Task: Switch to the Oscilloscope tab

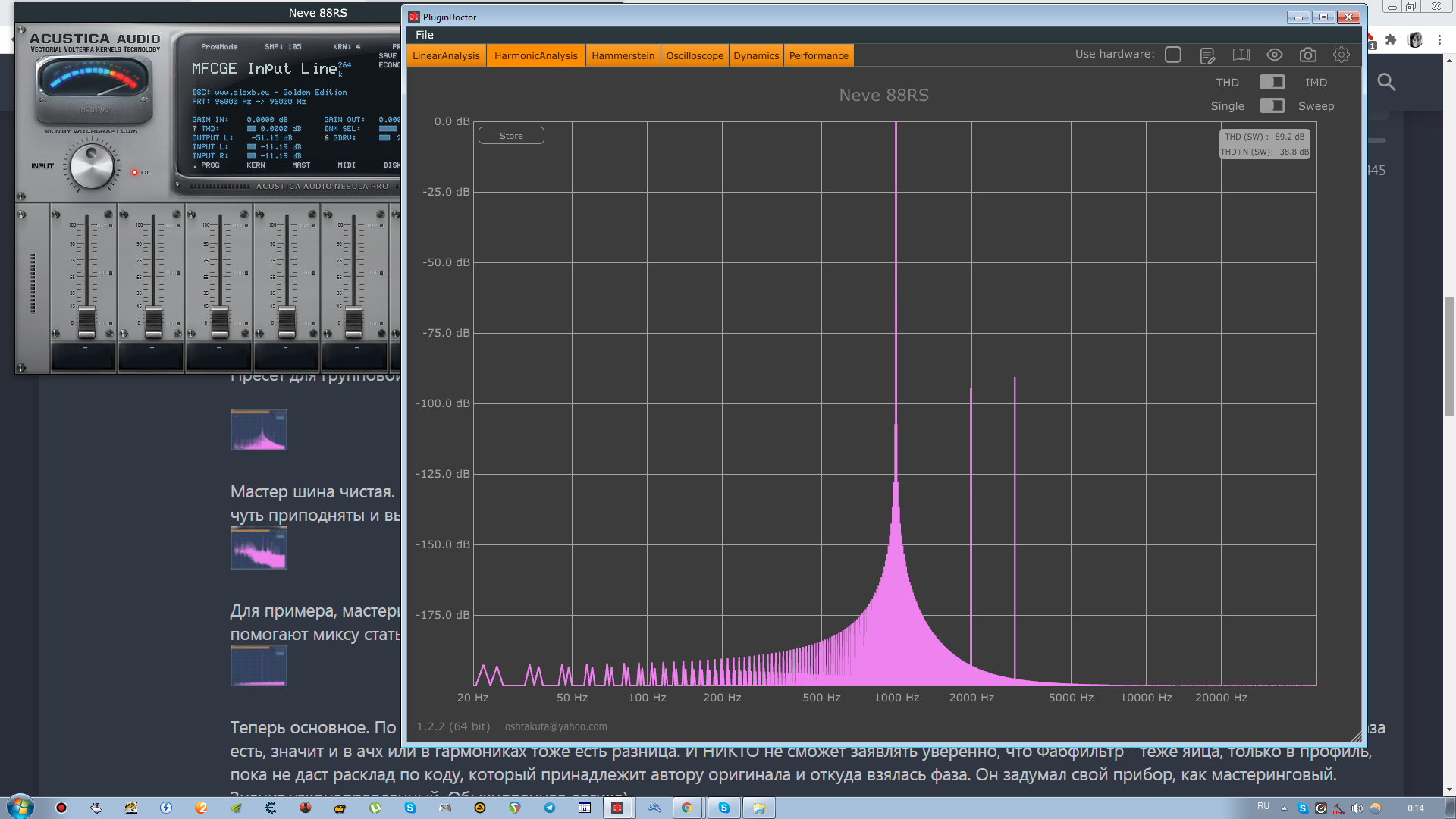Action: click(x=695, y=55)
